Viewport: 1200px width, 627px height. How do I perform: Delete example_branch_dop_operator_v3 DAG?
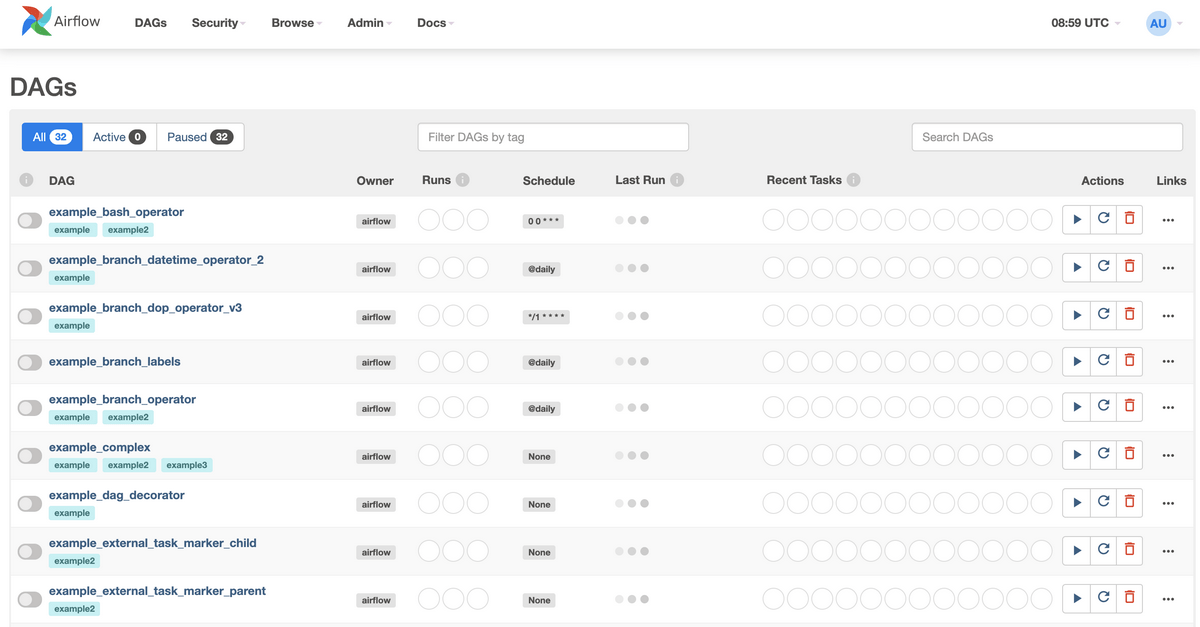click(x=1129, y=315)
